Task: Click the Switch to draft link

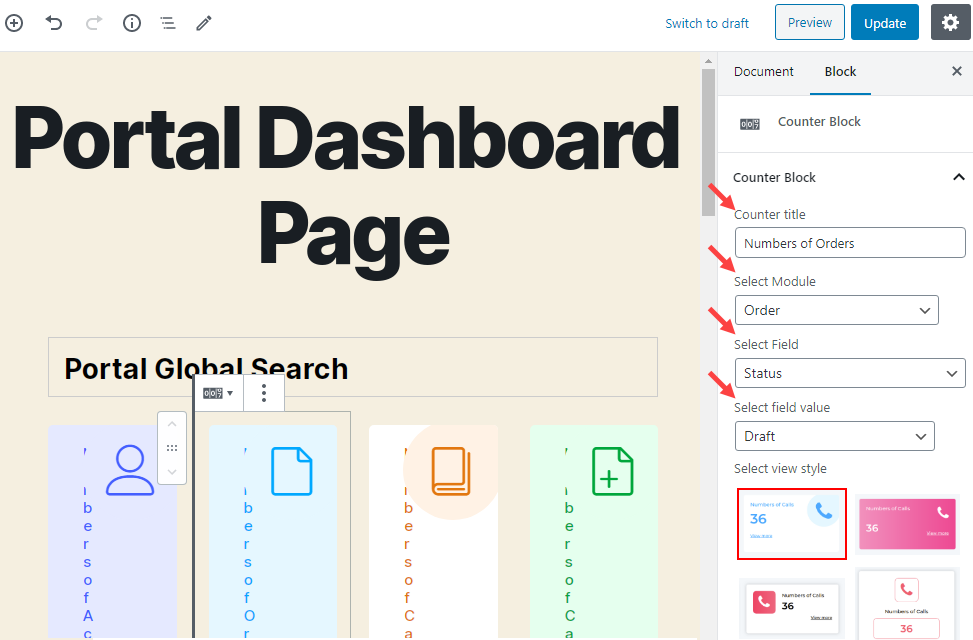Action: tap(707, 23)
